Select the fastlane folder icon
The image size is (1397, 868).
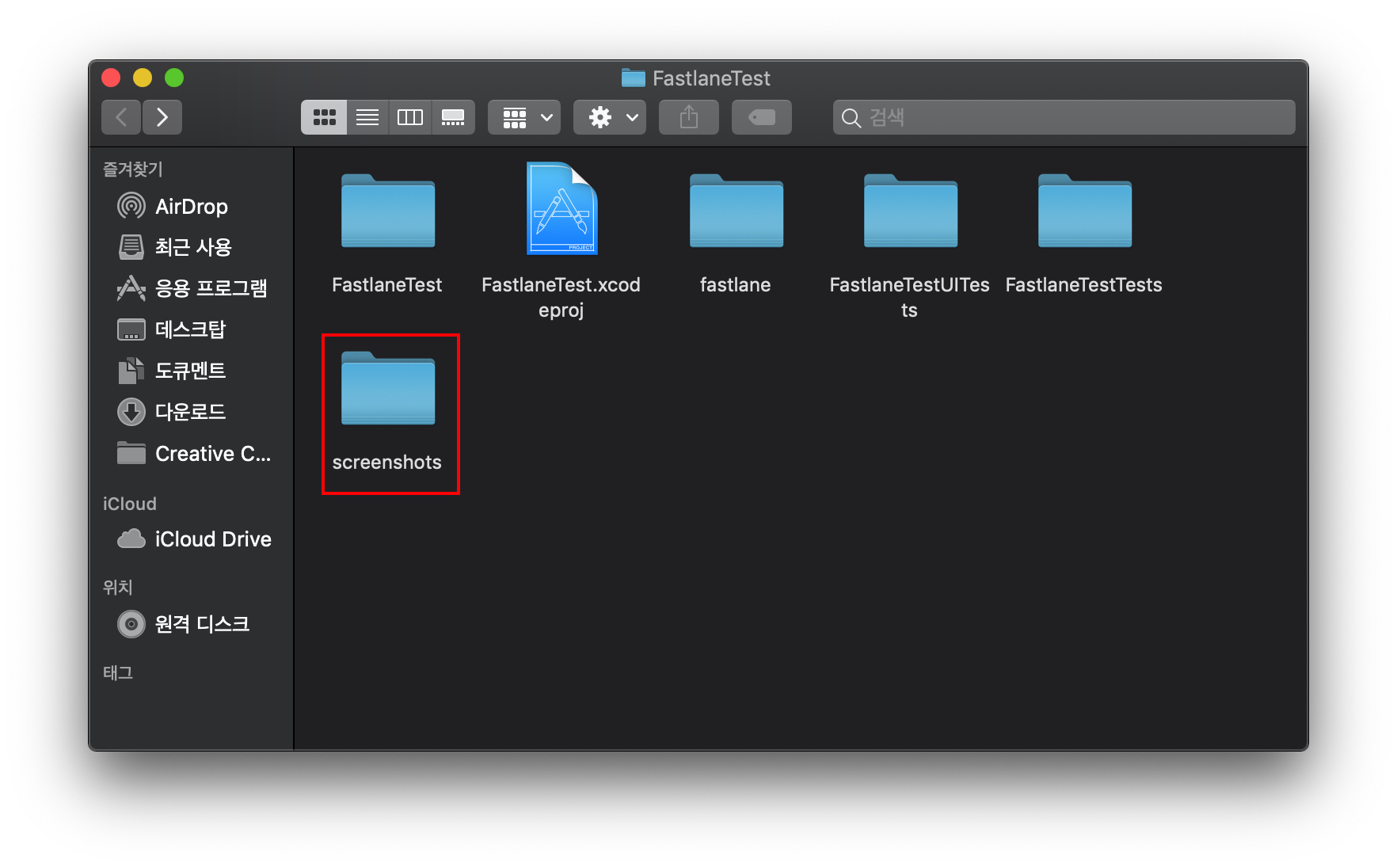737,211
